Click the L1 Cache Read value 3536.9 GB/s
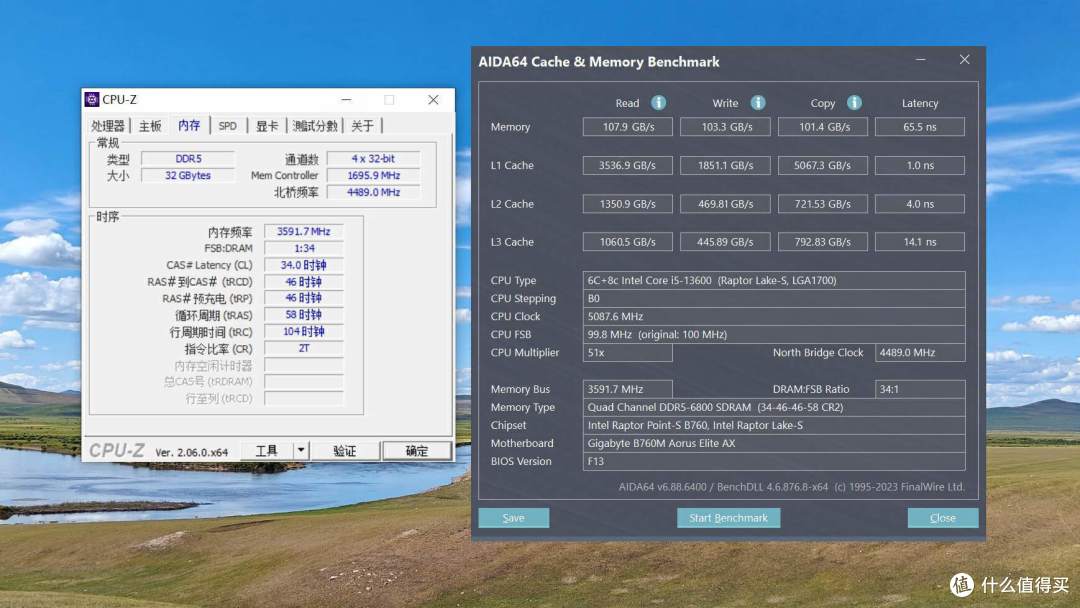Image resolution: width=1080 pixels, height=608 pixels. pos(627,165)
